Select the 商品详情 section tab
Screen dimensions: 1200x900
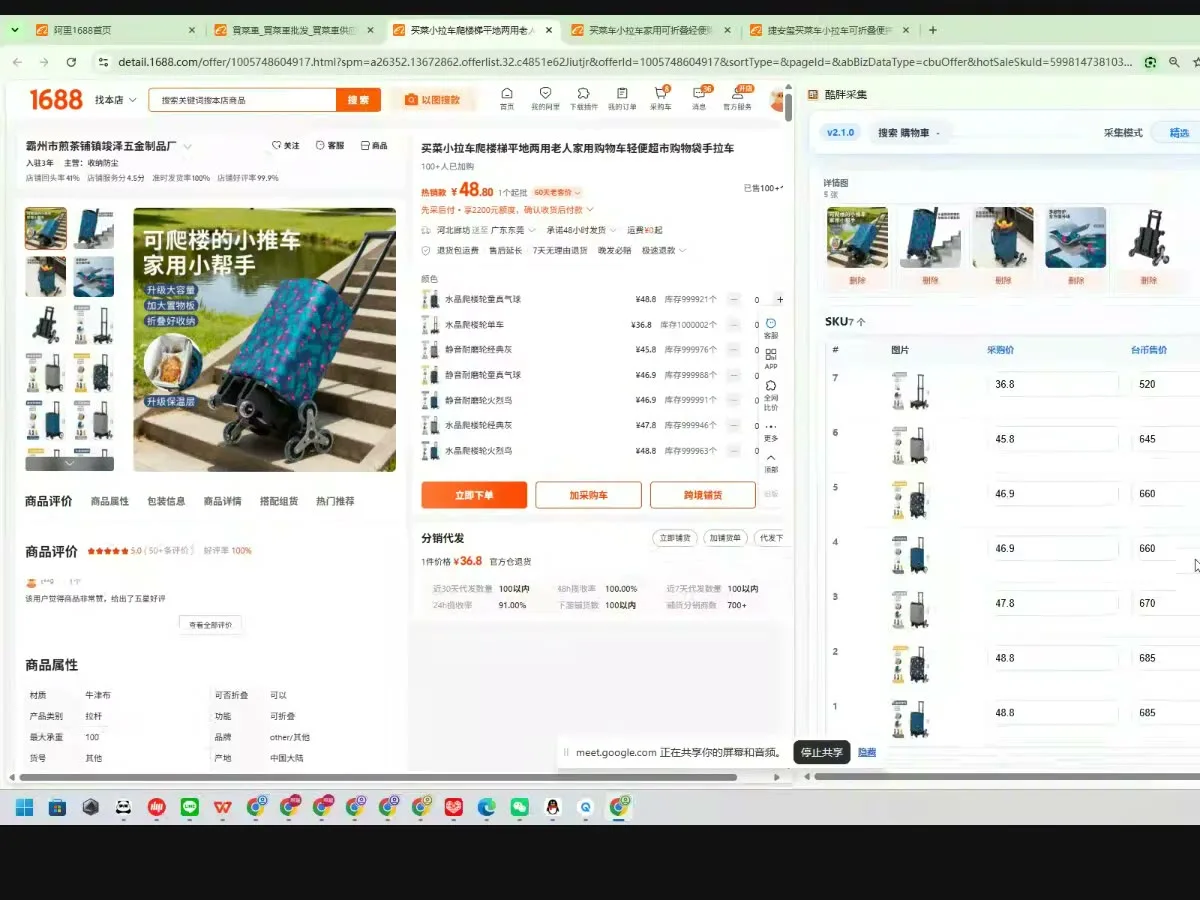222,501
